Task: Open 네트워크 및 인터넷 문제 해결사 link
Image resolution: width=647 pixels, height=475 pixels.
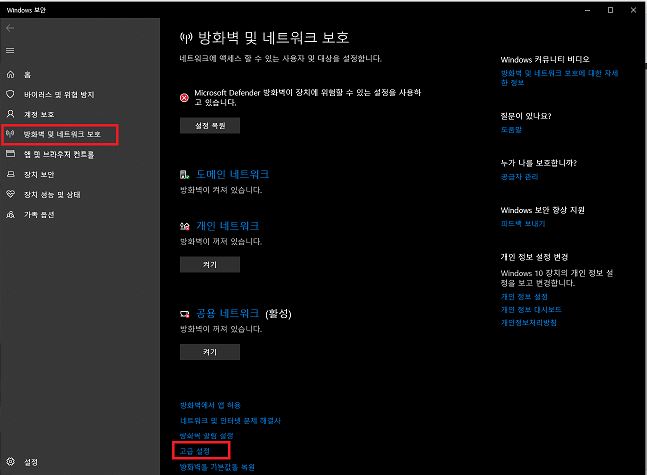Action: click(x=230, y=421)
